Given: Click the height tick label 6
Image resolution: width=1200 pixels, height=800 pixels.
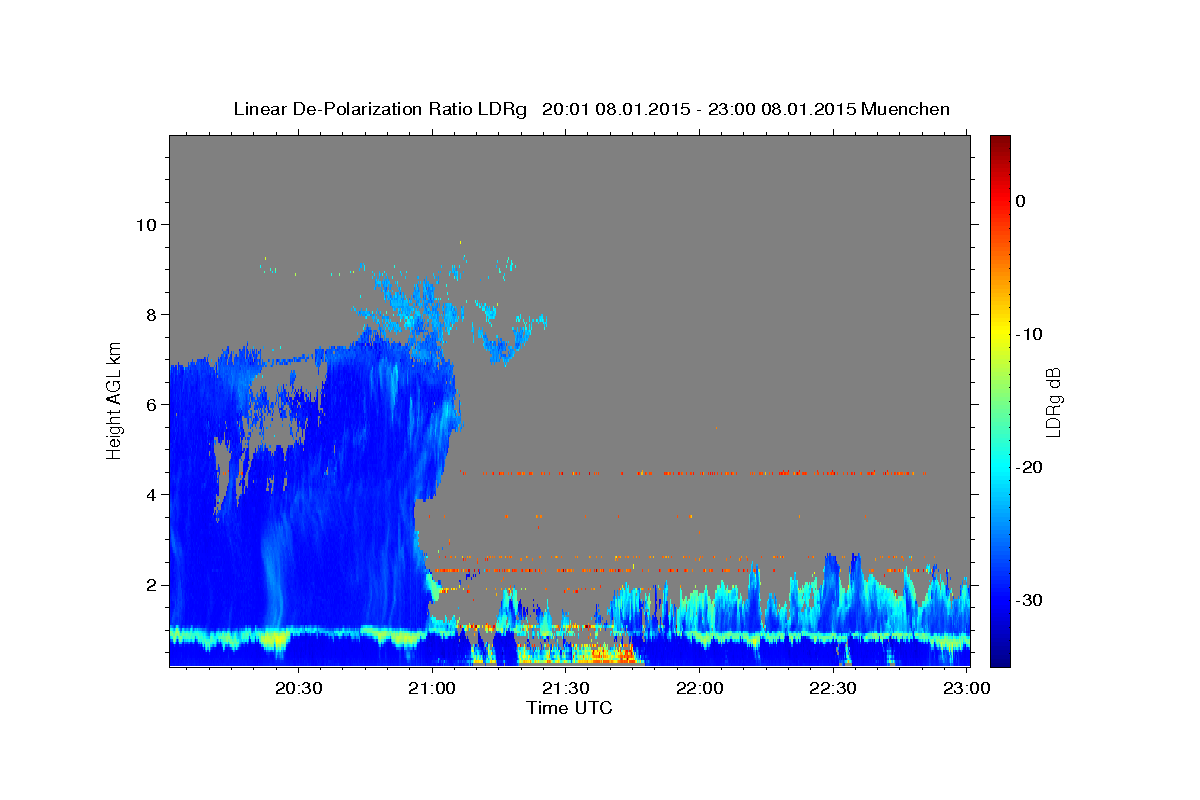Looking at the screenshot, I should click(151, 404).
